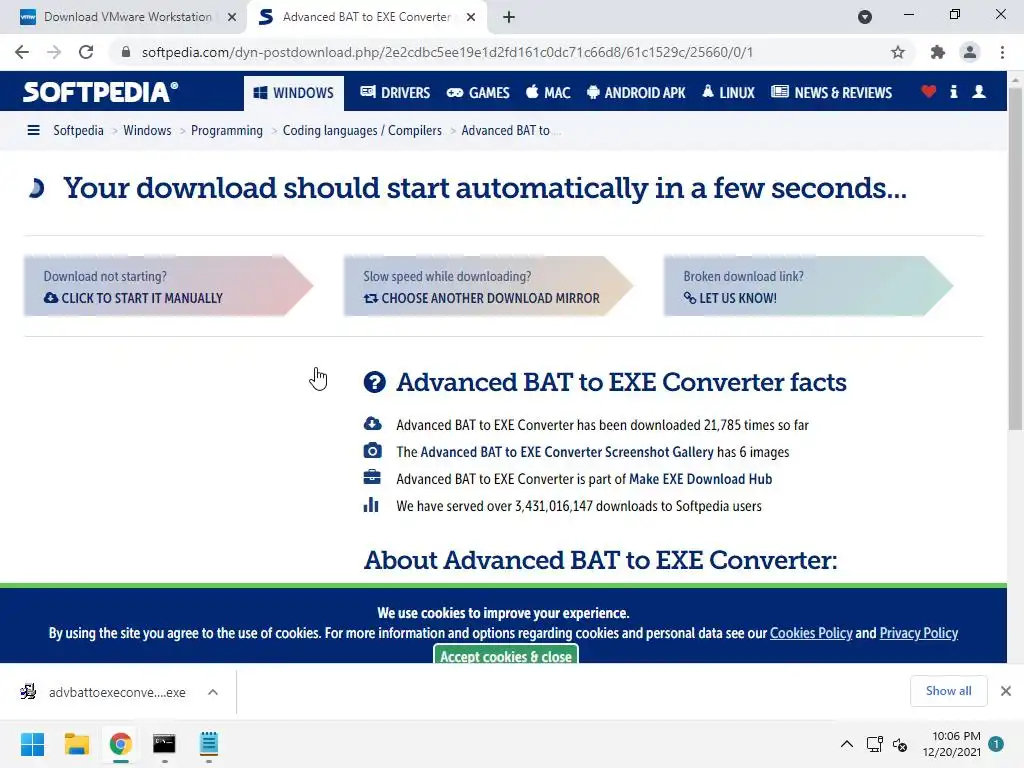Open the notification badge on taskbar
1024x768 pixels.
[996, 744]
